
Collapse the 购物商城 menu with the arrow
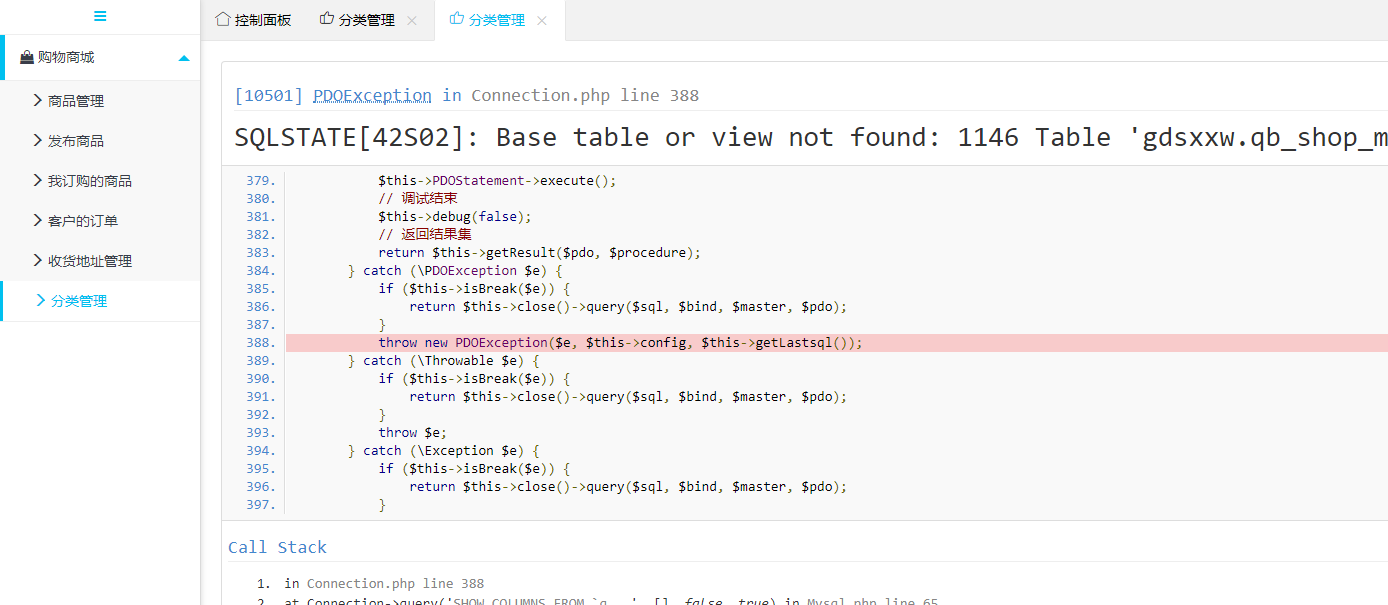pos(183,58)
